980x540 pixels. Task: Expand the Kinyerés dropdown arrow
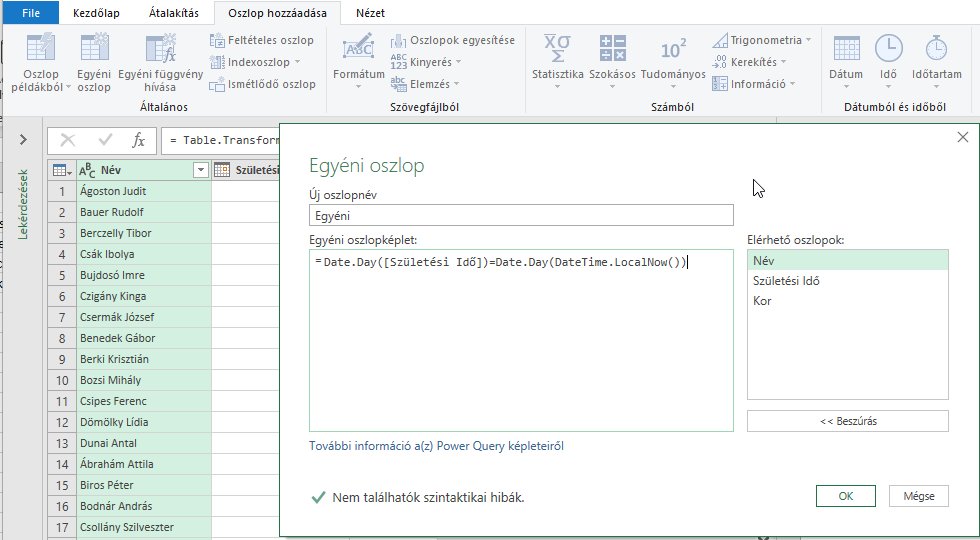(x=458, y=62)
